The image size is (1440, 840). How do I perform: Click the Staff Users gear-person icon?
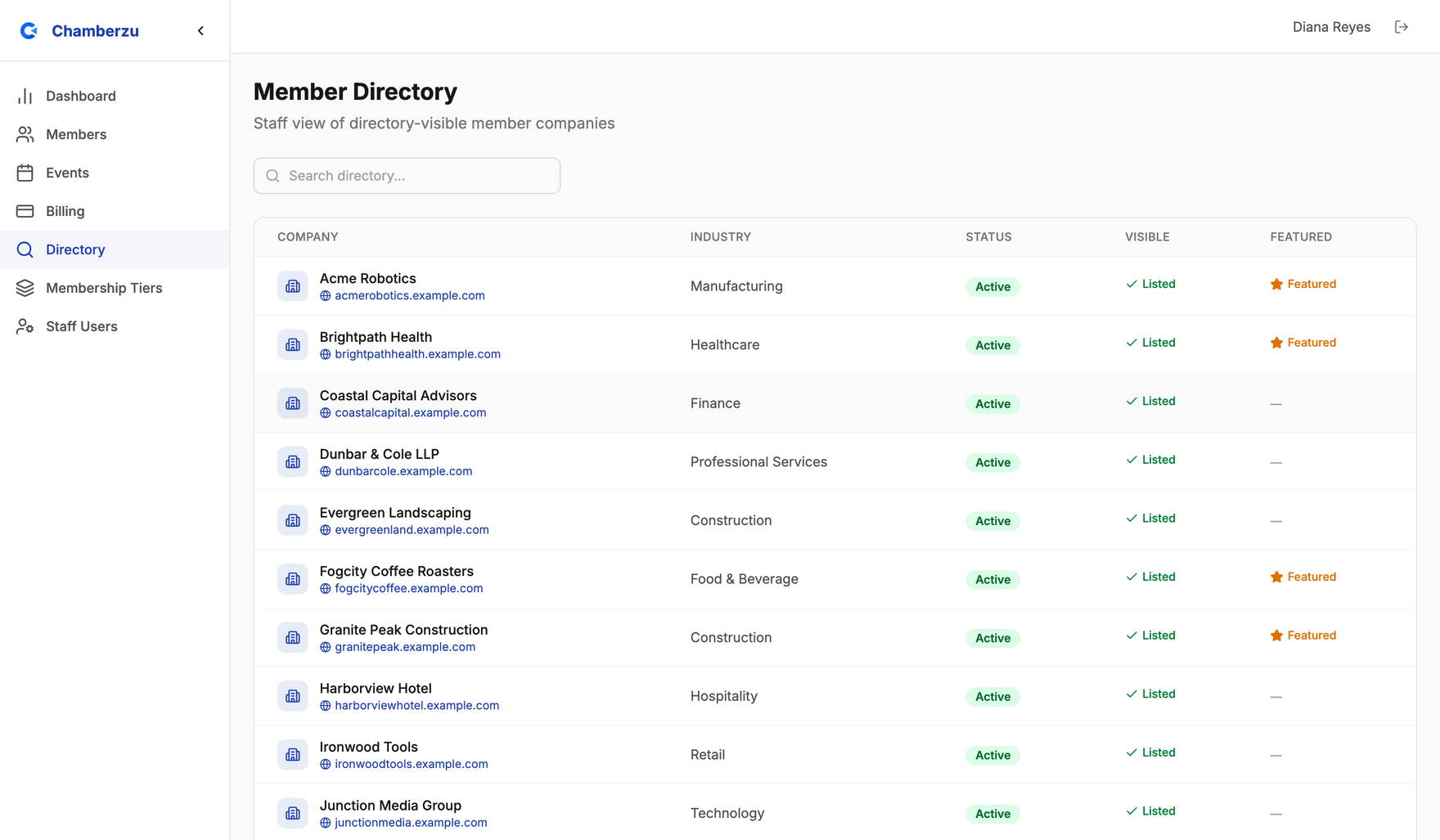pos(25,326)
